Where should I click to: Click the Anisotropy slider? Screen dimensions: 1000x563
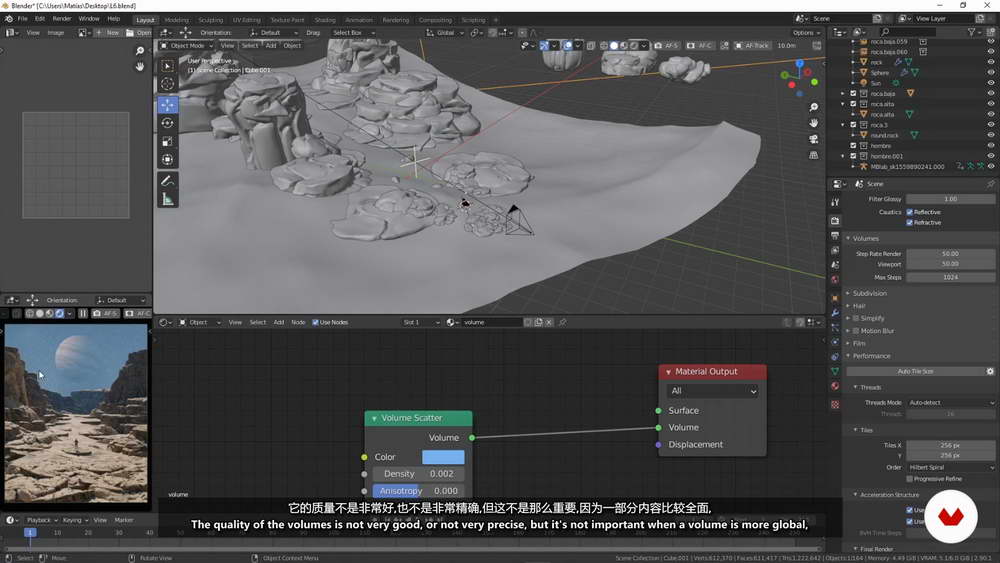click(x=418, y=491)
